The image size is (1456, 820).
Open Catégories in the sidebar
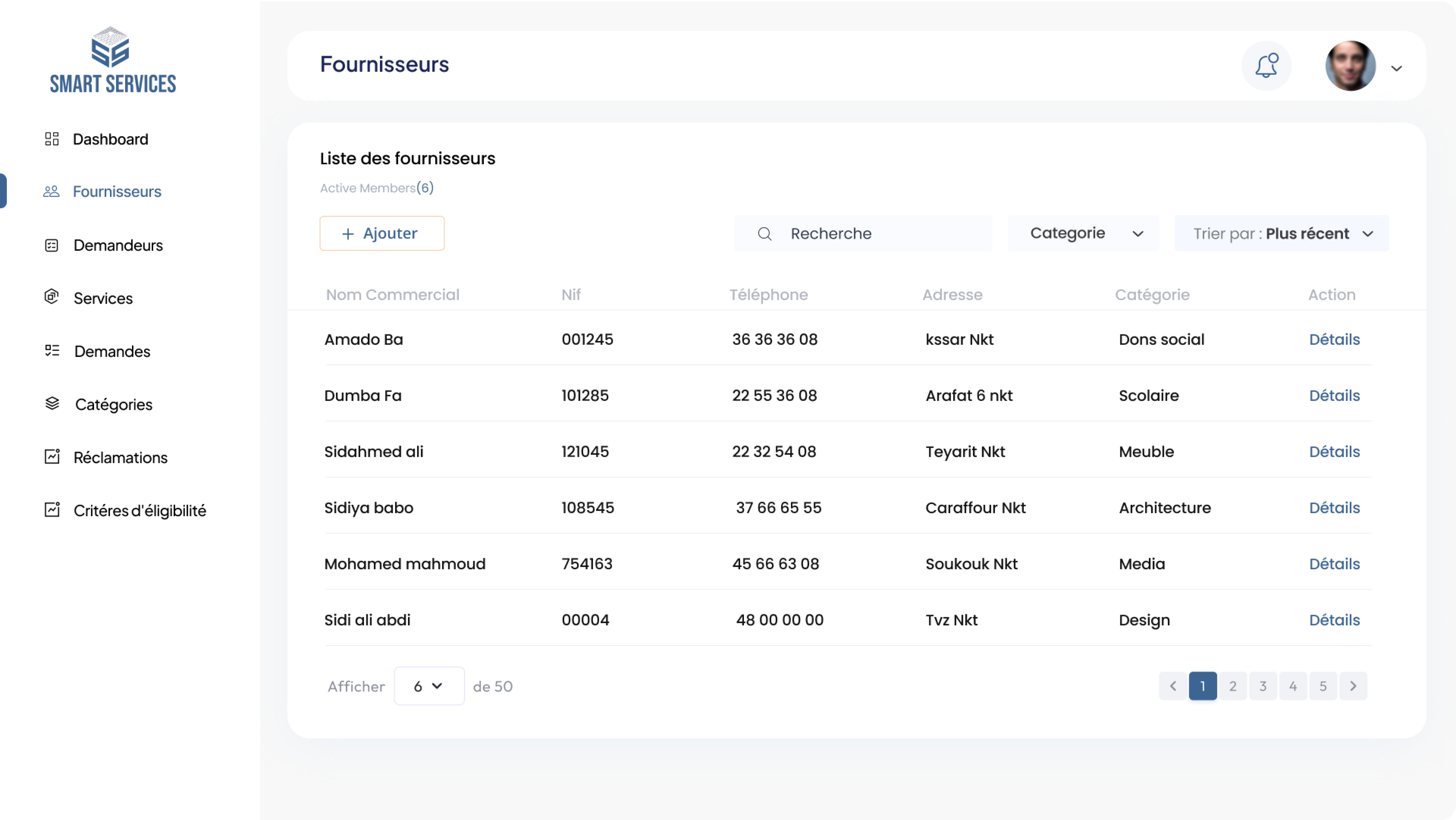(x=114, y=405)
